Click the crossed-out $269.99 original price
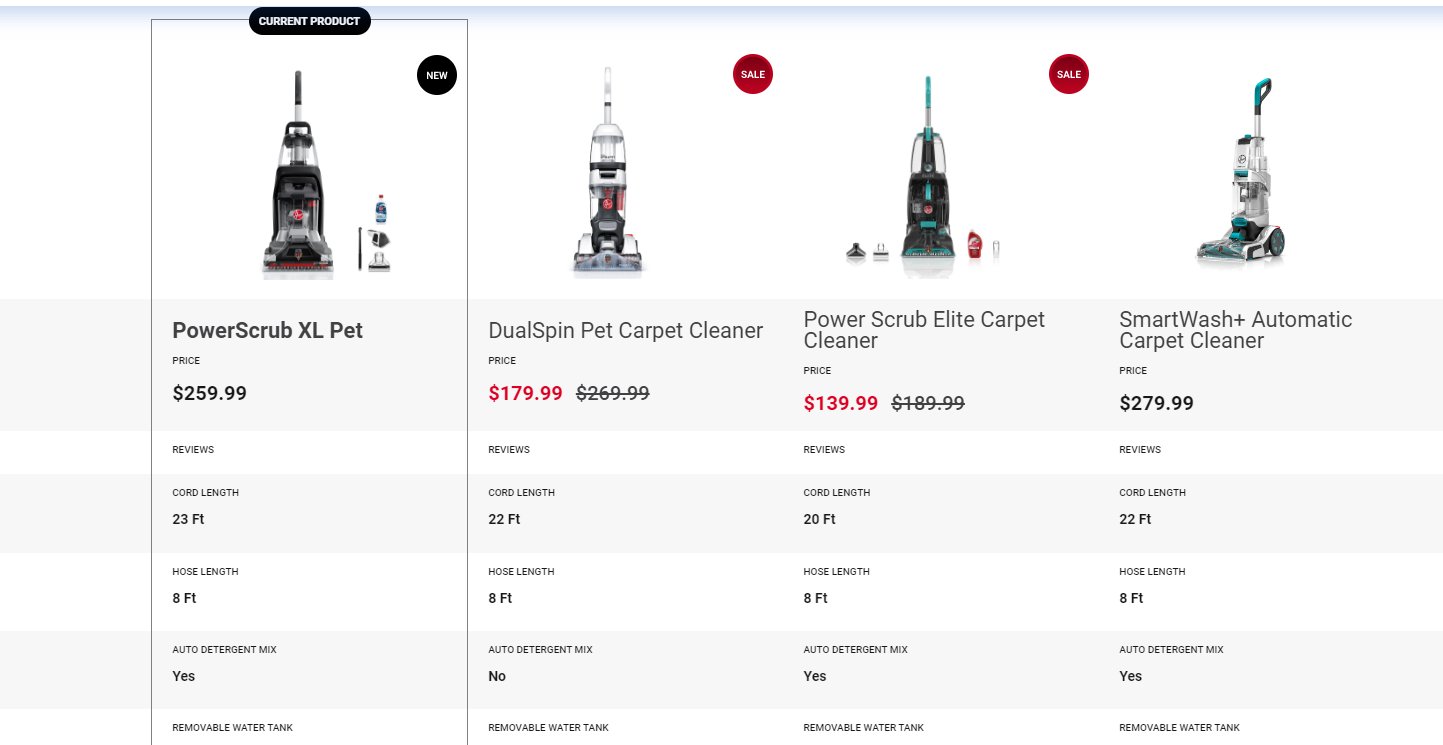Image resolution: width=1443 pixels, height=745 pixels. click(612, 394)
